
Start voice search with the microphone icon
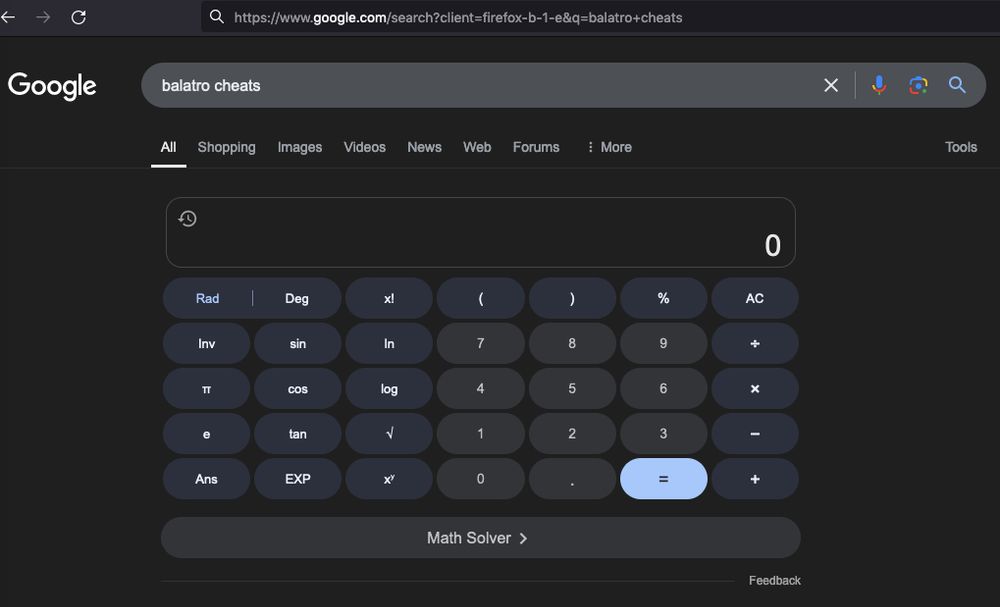[879, 85]
